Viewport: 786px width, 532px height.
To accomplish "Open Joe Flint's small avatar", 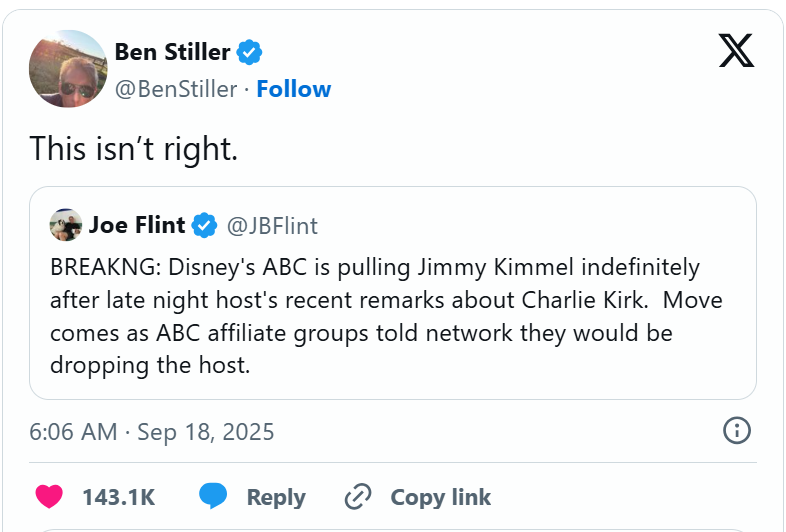I will (65, 225).
